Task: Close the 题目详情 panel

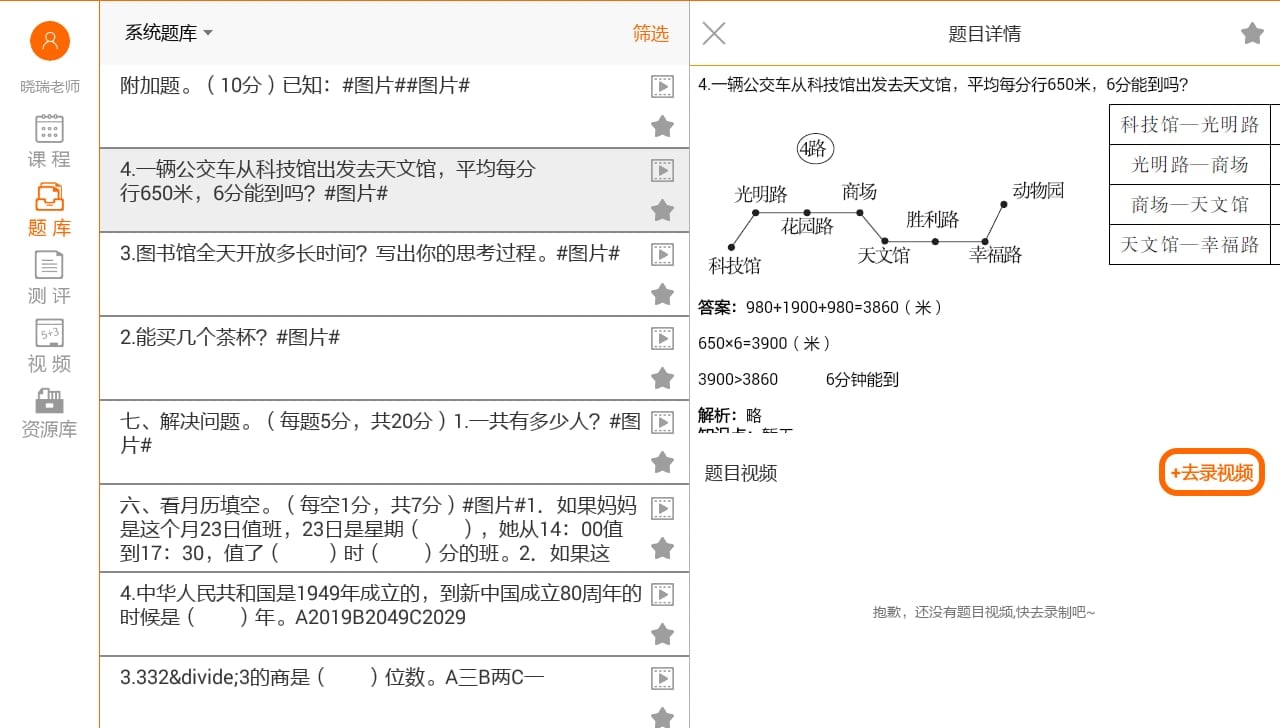Action: tap(714, 33)
